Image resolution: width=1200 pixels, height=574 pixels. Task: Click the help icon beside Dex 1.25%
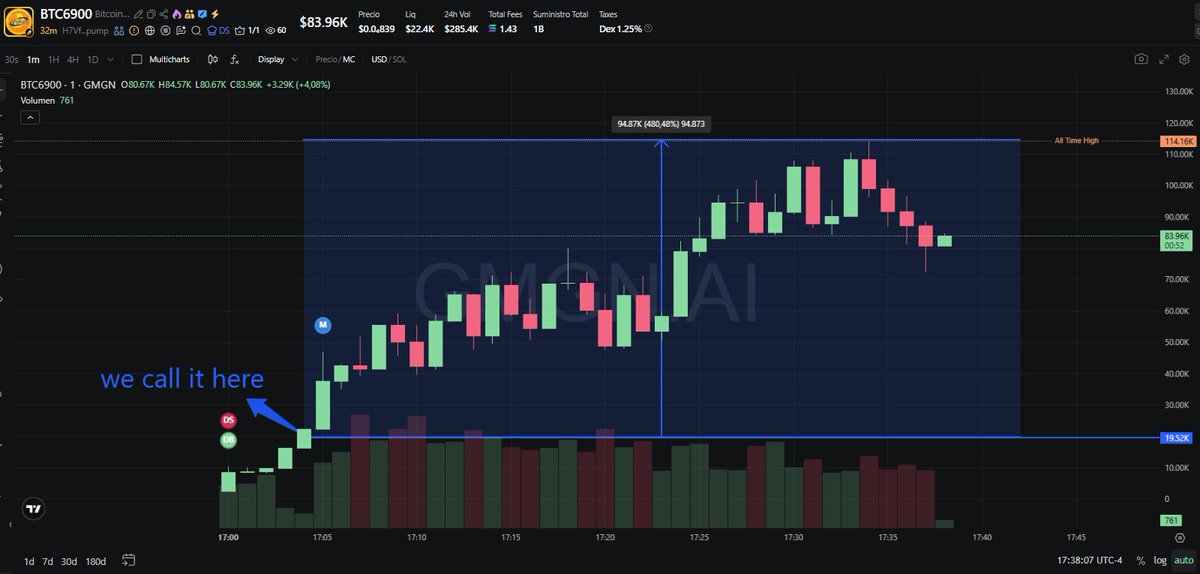pos(648,28)
